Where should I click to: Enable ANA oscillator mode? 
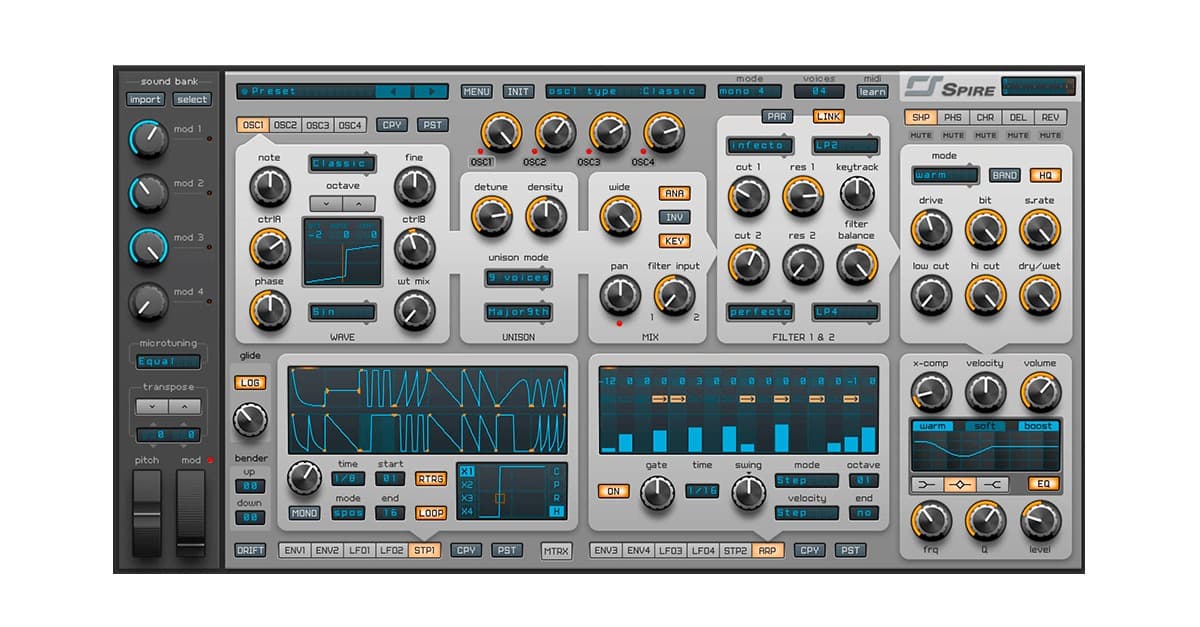673,194
